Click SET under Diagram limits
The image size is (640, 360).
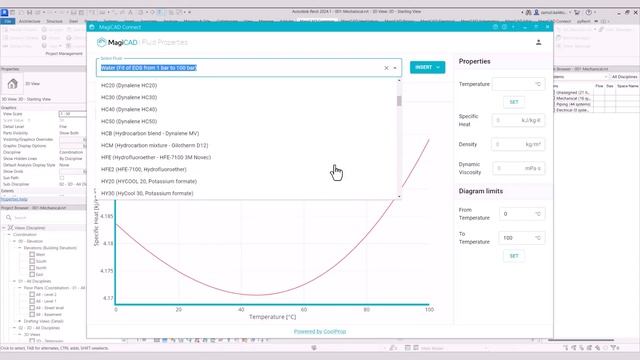[x=514, y=256]
